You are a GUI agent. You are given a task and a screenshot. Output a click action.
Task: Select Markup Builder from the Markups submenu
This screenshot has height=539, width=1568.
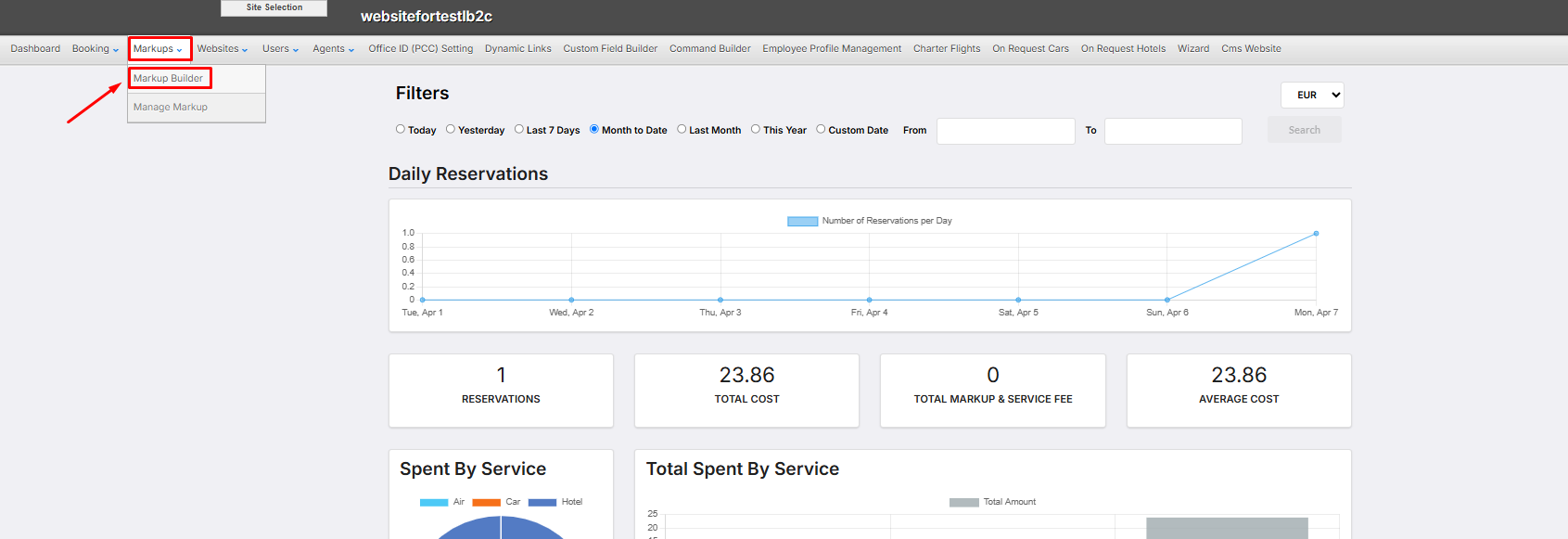(x=168, y=79)
